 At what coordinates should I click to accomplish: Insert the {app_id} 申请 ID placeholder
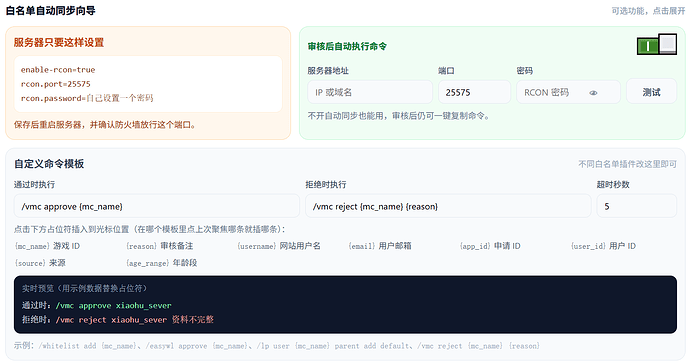tap(490, 246)
